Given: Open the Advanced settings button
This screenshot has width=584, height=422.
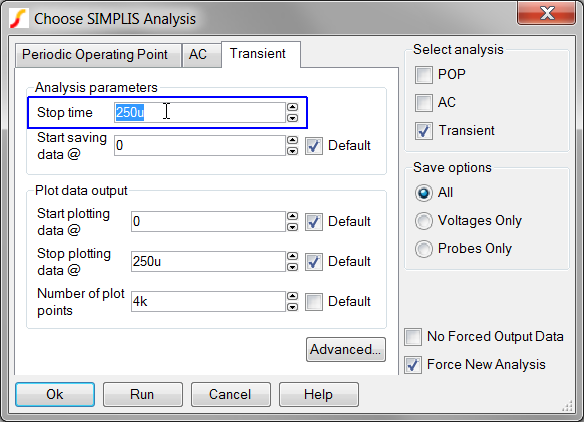Looking at the screenshot, I should [x=346, y=350].
